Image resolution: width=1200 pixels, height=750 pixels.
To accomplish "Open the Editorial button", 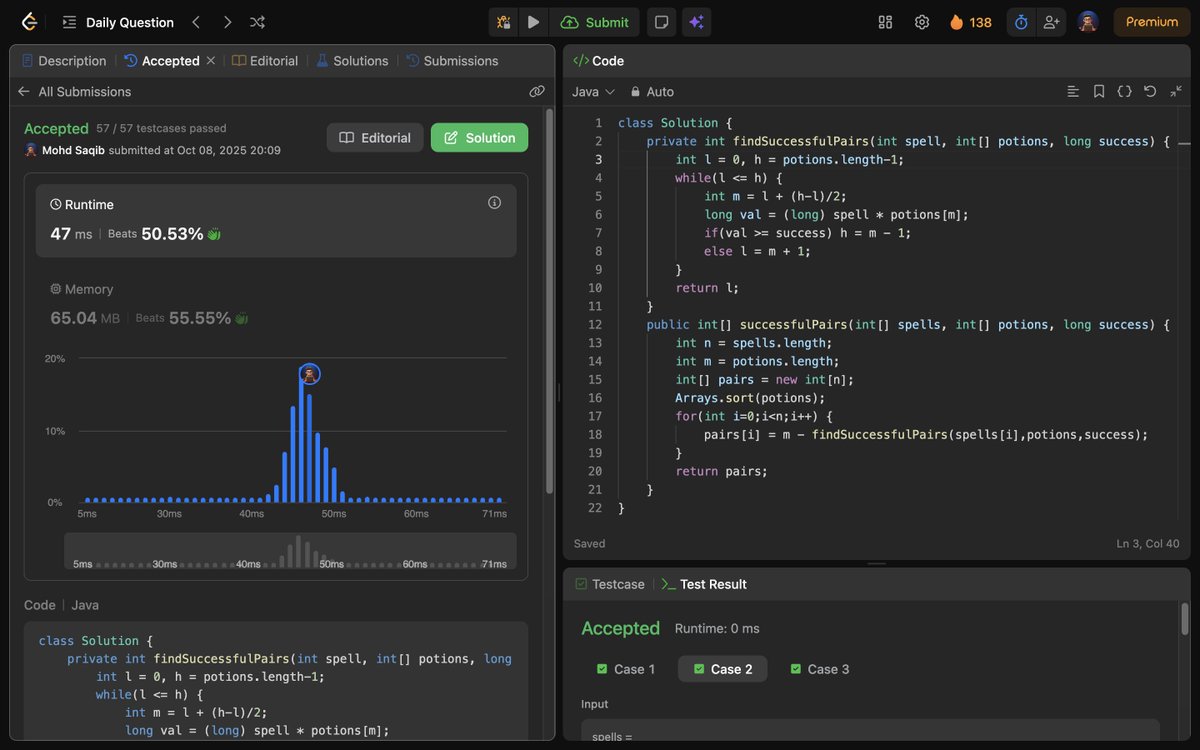I will click(x=375, y=138).
